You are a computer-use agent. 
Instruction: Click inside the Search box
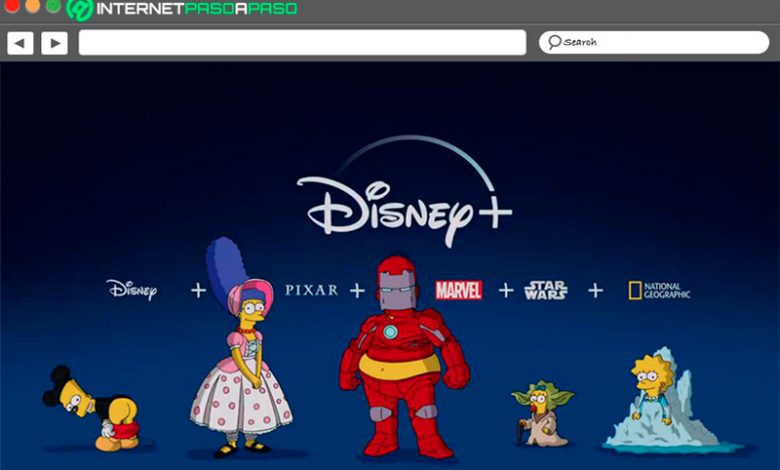coord(654,42)
